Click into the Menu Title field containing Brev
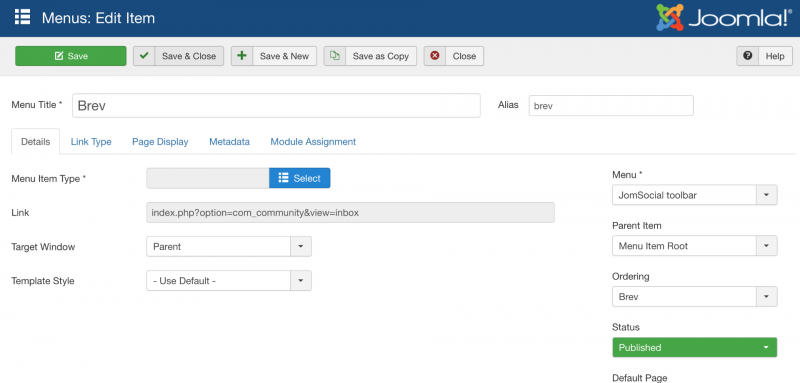The width and height of the screenshot is (800, 383). pyautogui.click(x=276, y=106)
